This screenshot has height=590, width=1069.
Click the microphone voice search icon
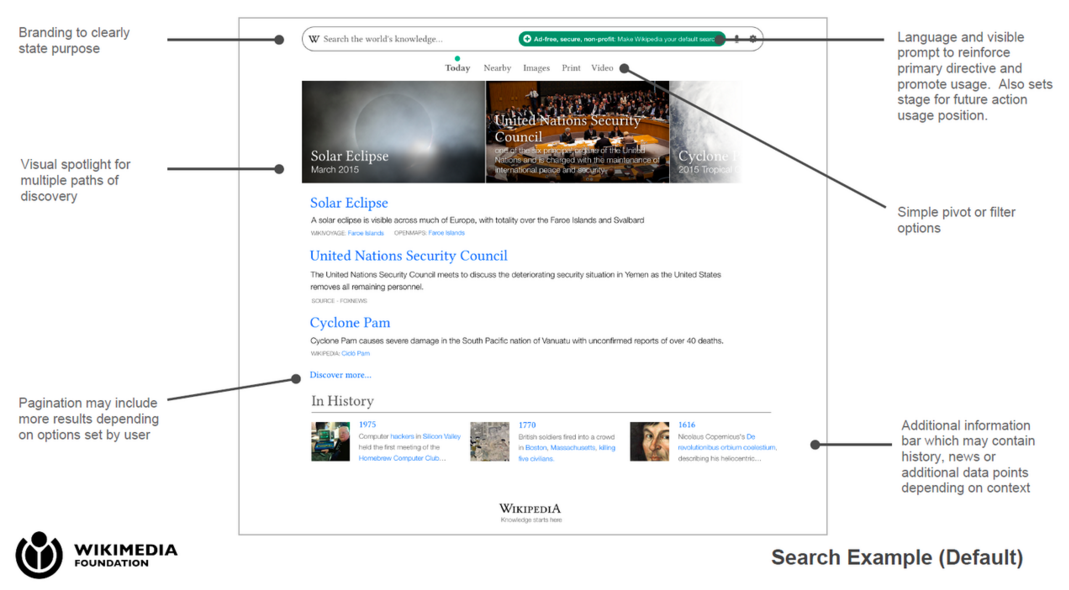click(x=737, y=39)
